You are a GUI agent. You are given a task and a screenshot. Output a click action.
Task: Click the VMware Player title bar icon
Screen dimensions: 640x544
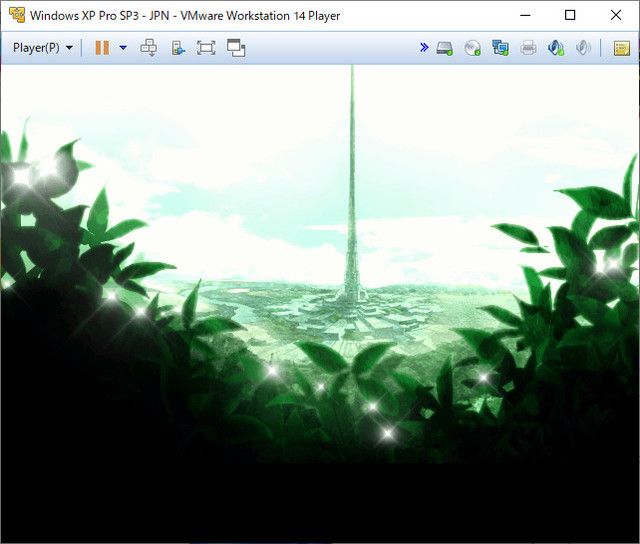click(x=17, y=16)
